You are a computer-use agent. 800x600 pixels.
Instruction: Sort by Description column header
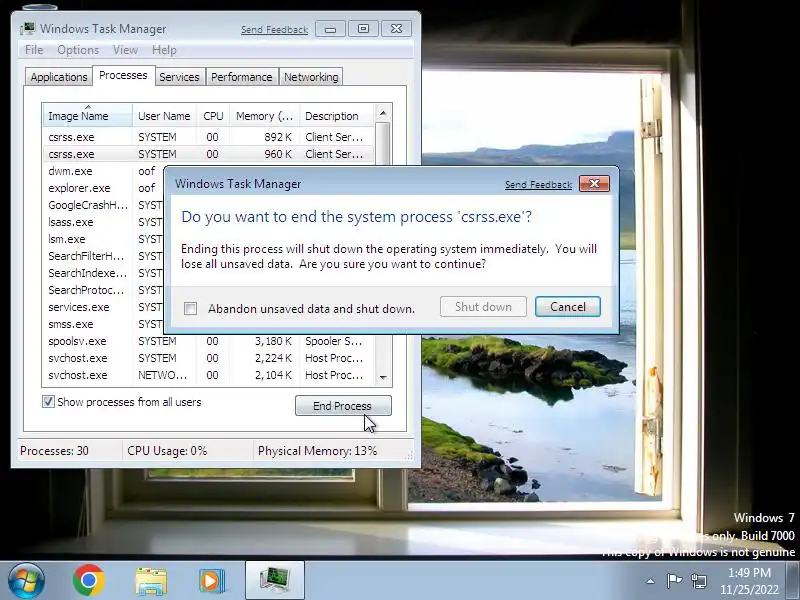point(337,116)
